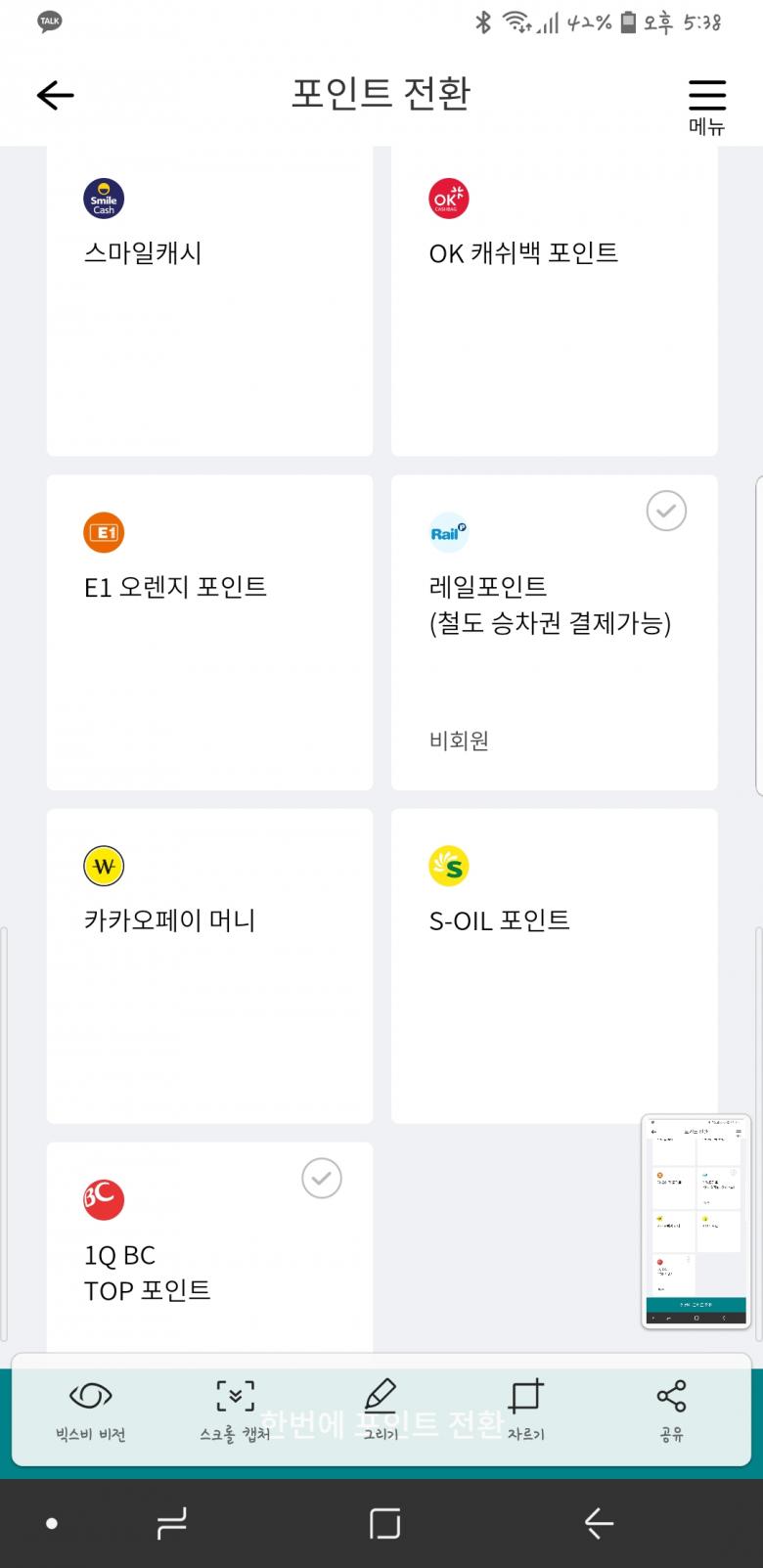Screen dimensions: 763x1568
Task: Open recent apps in navigation bar
Action: coord(171,1523)
